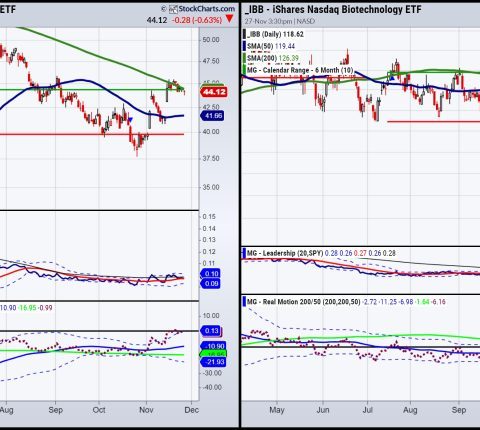The width and height of the screenshot is (480, 430).
Task: Click the May label on IBB chart time axis
Action: click(277, 410)
